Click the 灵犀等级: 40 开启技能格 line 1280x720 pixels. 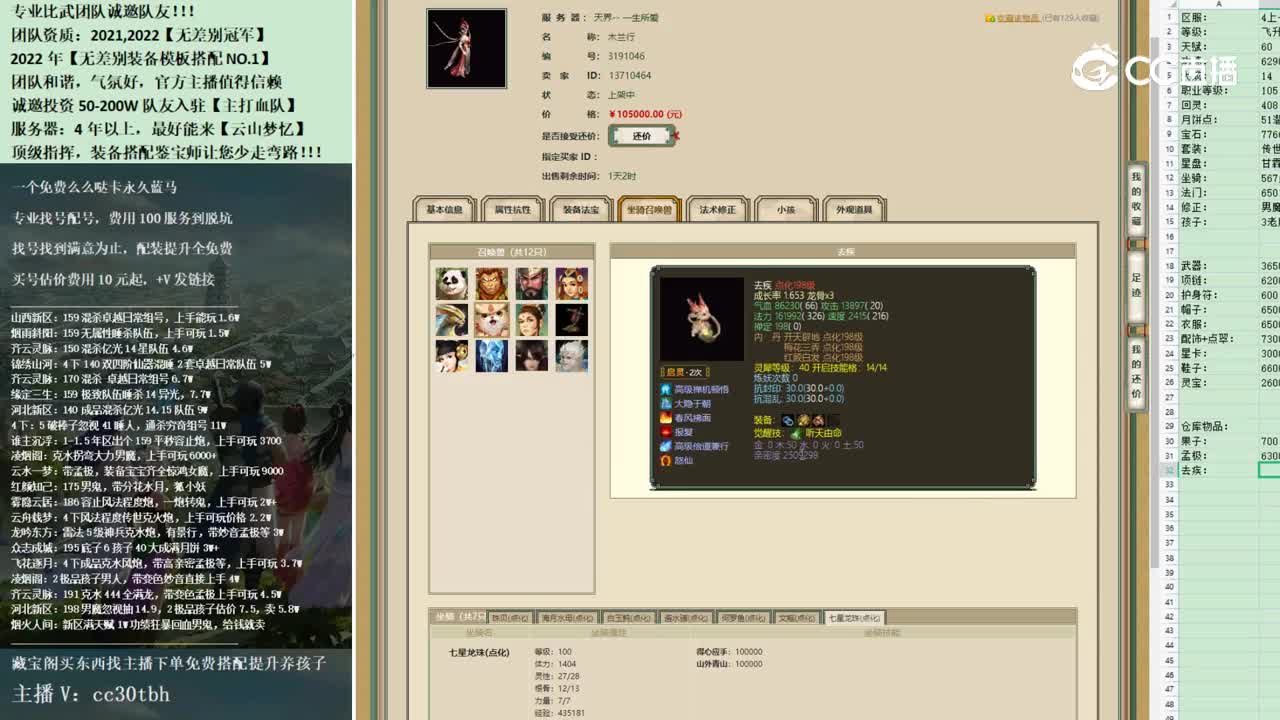pyautogui.click(x=820, y=368)
